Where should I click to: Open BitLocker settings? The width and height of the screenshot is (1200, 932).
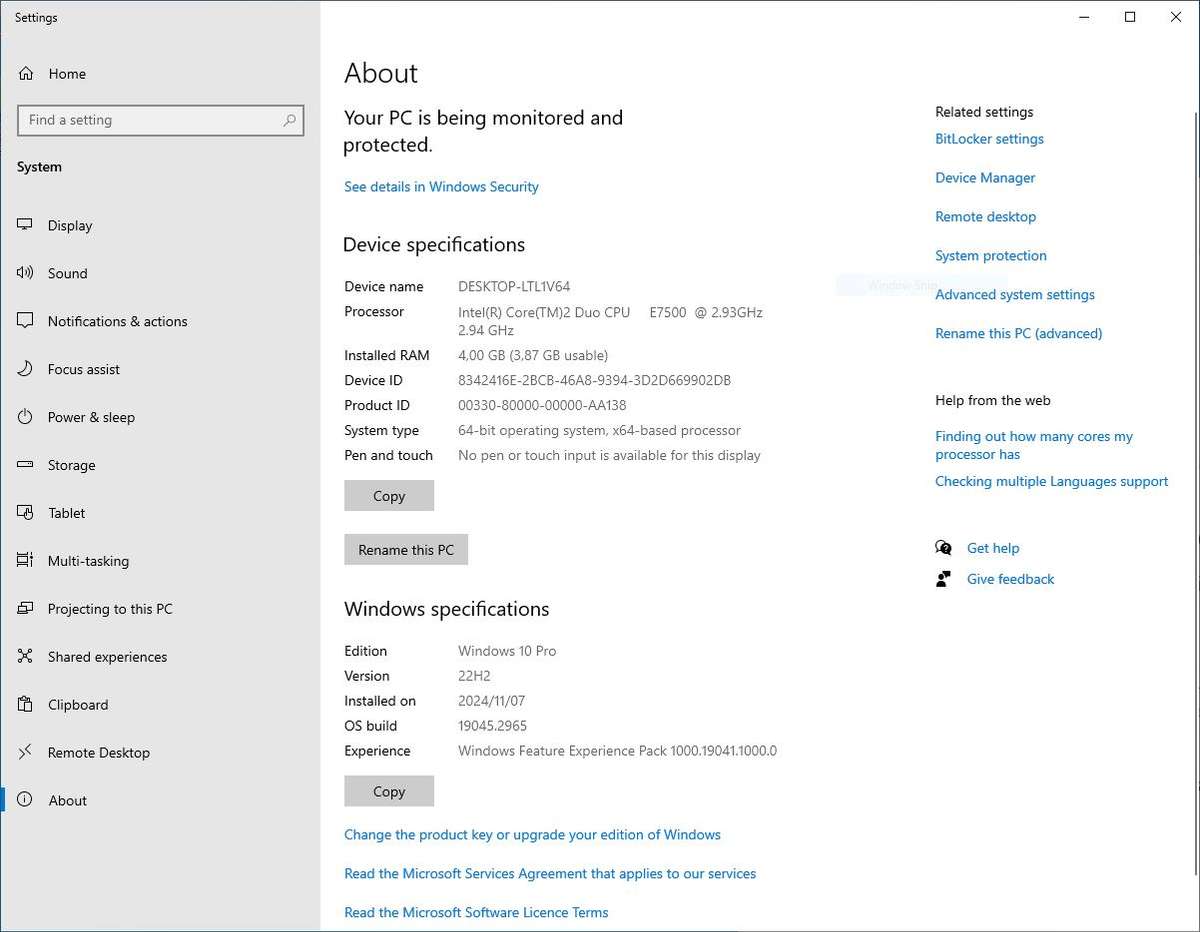pyautogui.click(x=989, y=139)
